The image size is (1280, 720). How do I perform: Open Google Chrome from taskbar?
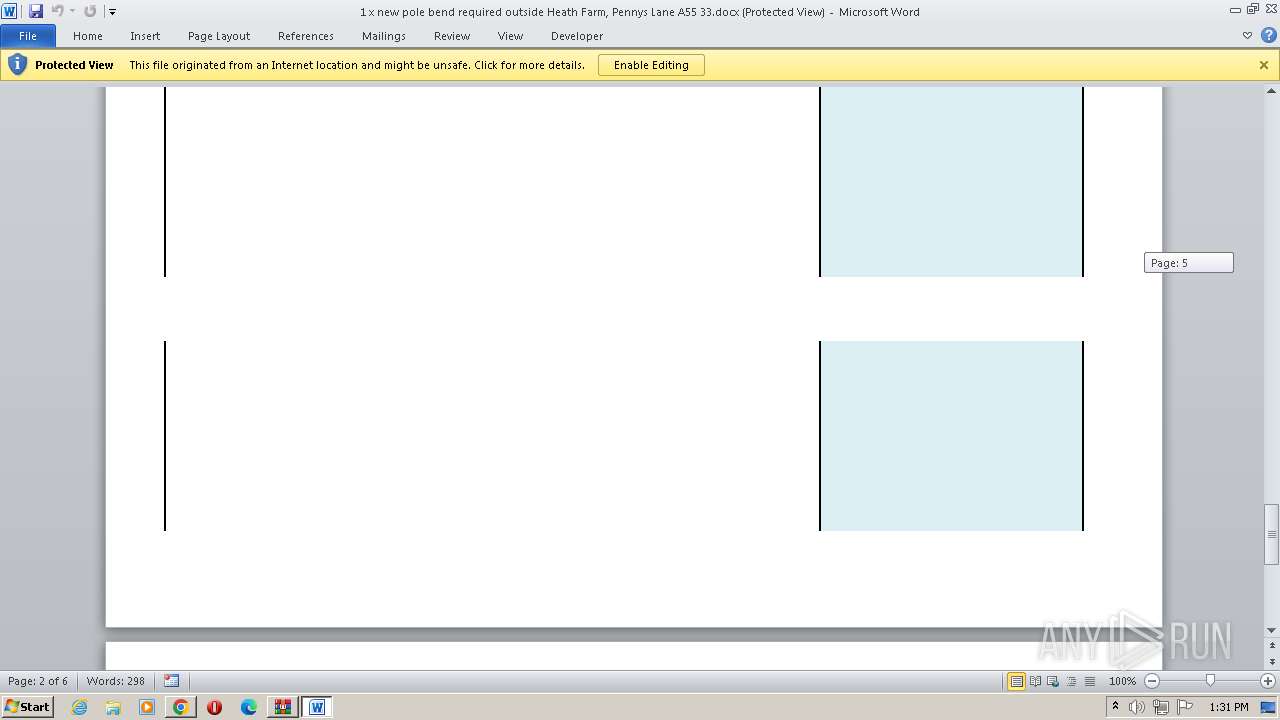[181, 707]
